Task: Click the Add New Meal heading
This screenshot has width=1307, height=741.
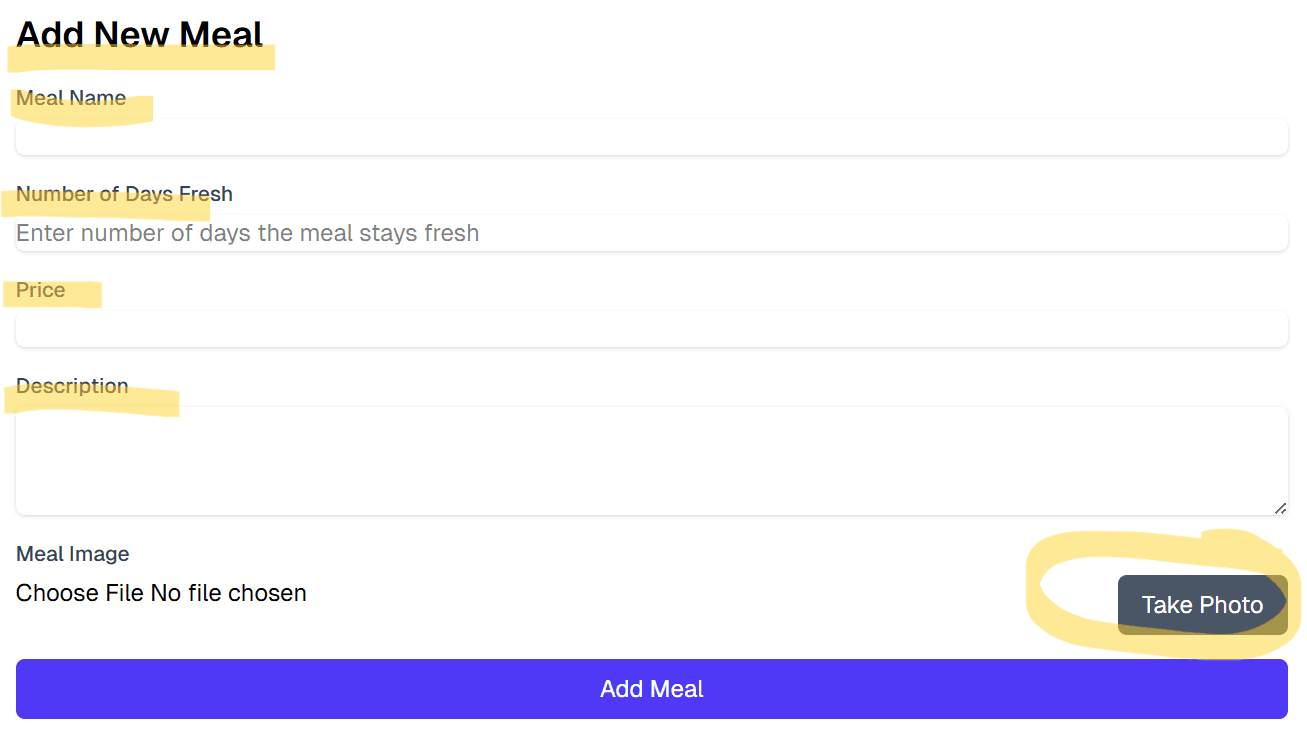Action: point(139,34)
